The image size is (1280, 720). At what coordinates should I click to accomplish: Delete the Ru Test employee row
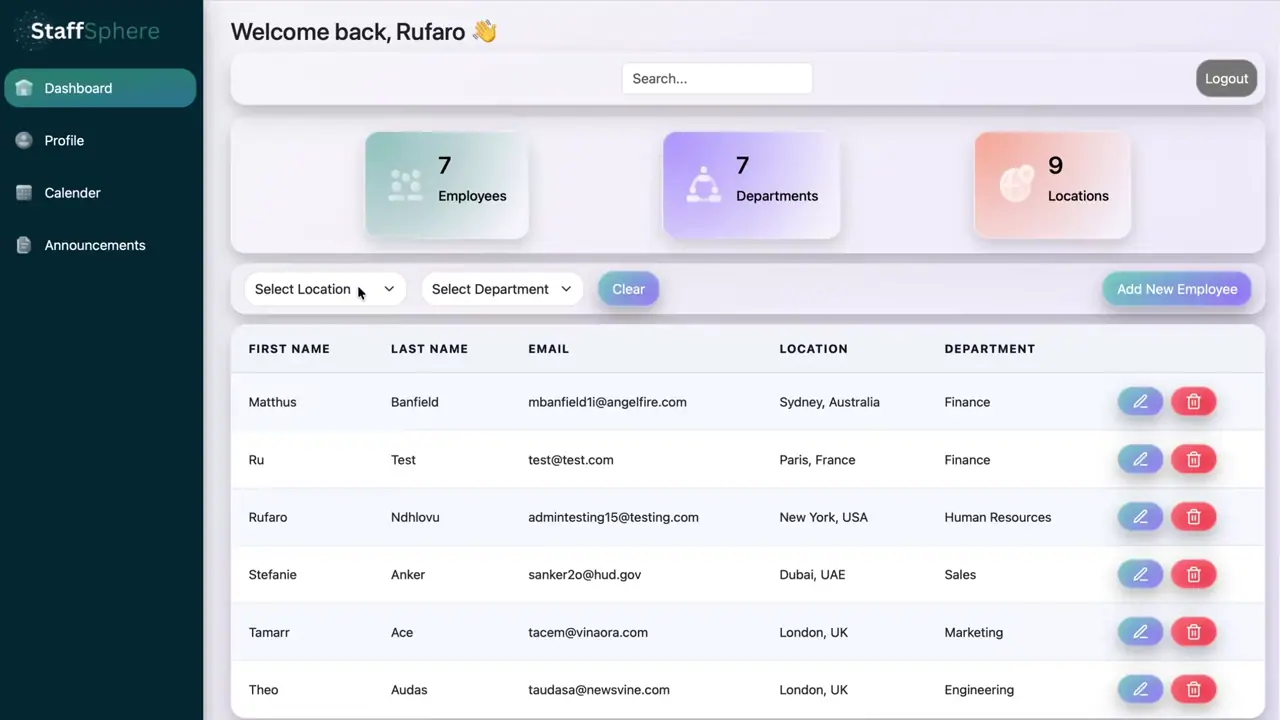[1193, 460]
